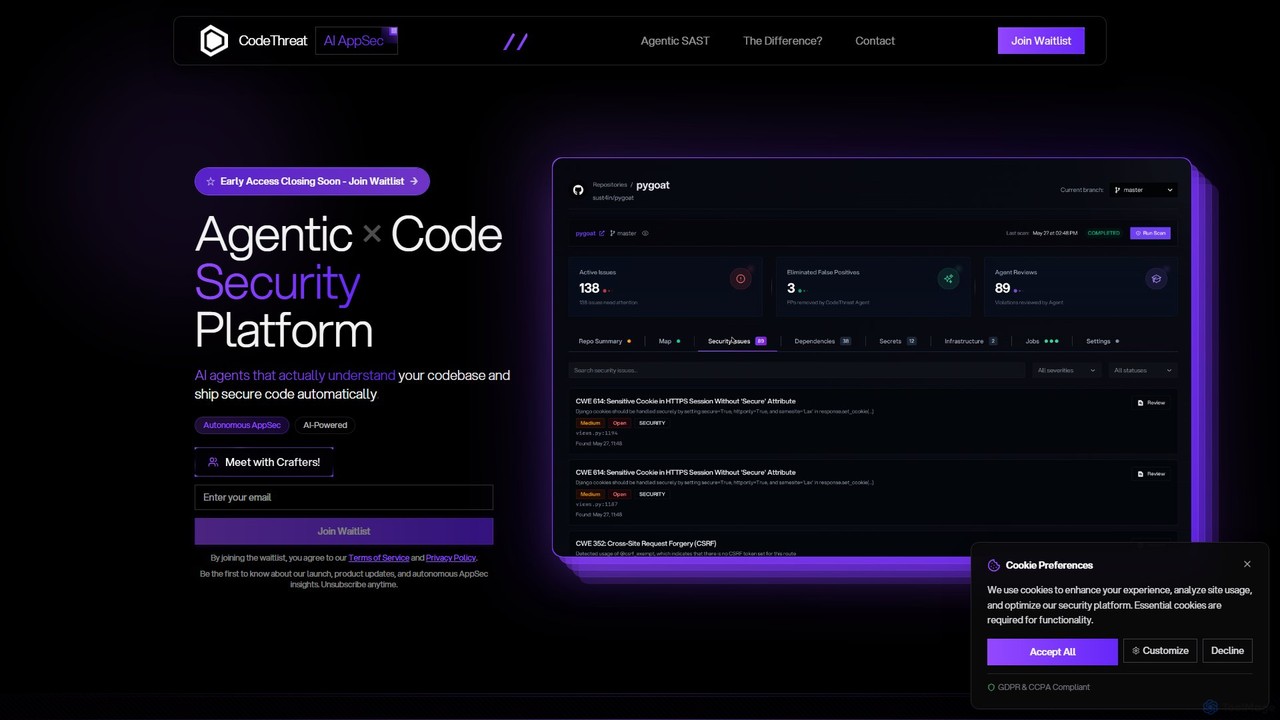Click the Repositories breadcrumb
This screenshot has height=720, width=1280.
(x=610, y=185)
